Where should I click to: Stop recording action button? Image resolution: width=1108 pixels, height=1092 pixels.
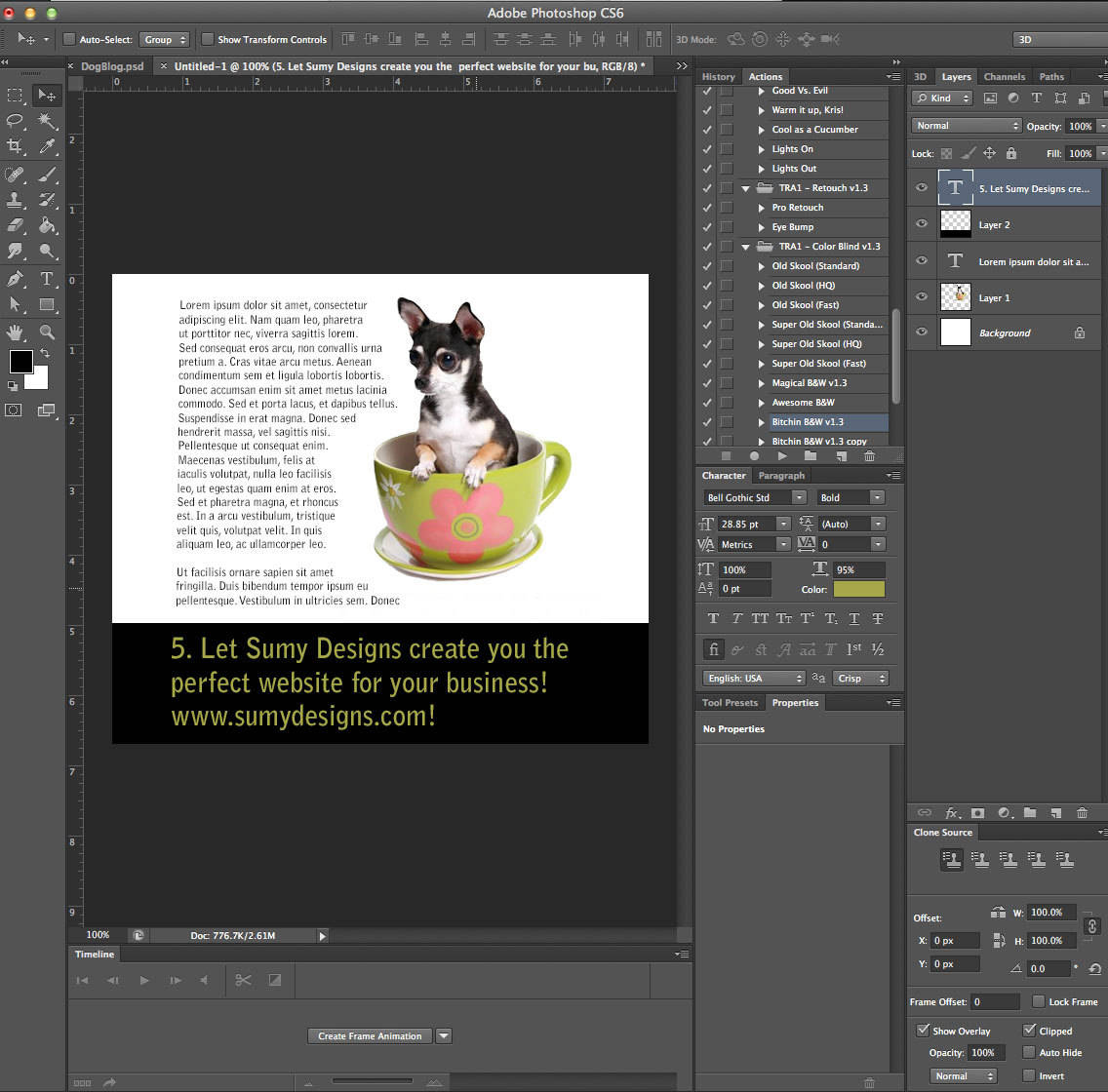726,456
